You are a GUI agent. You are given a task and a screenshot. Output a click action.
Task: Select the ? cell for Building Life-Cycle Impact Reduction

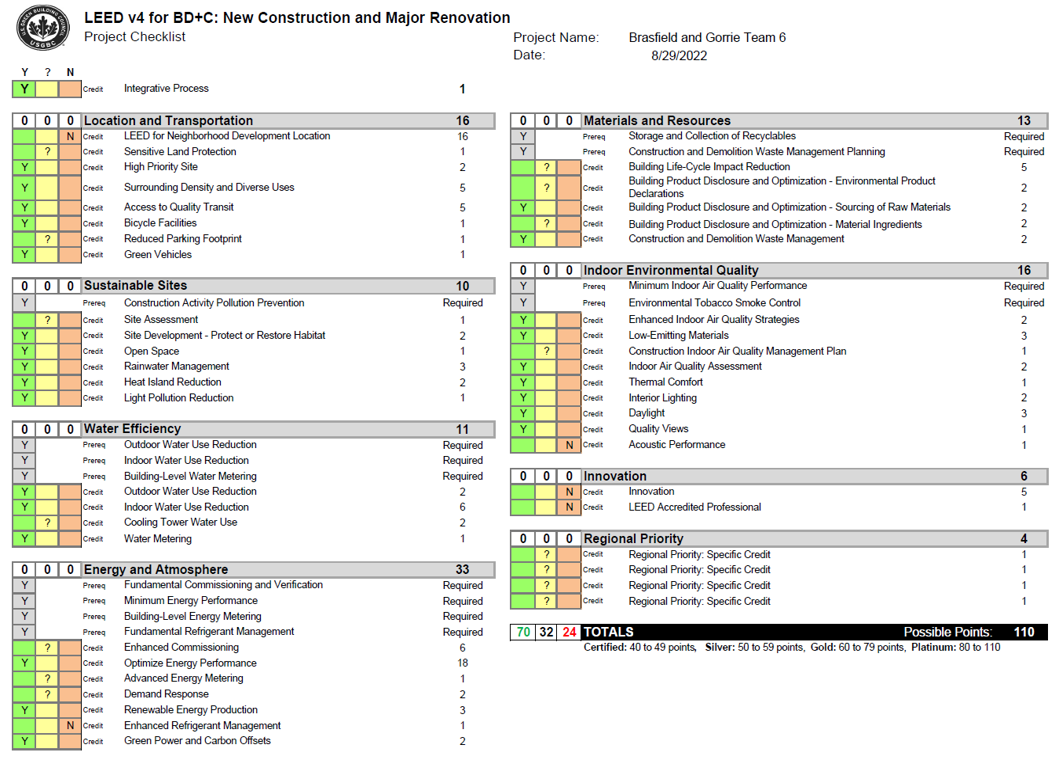[546, 167]
